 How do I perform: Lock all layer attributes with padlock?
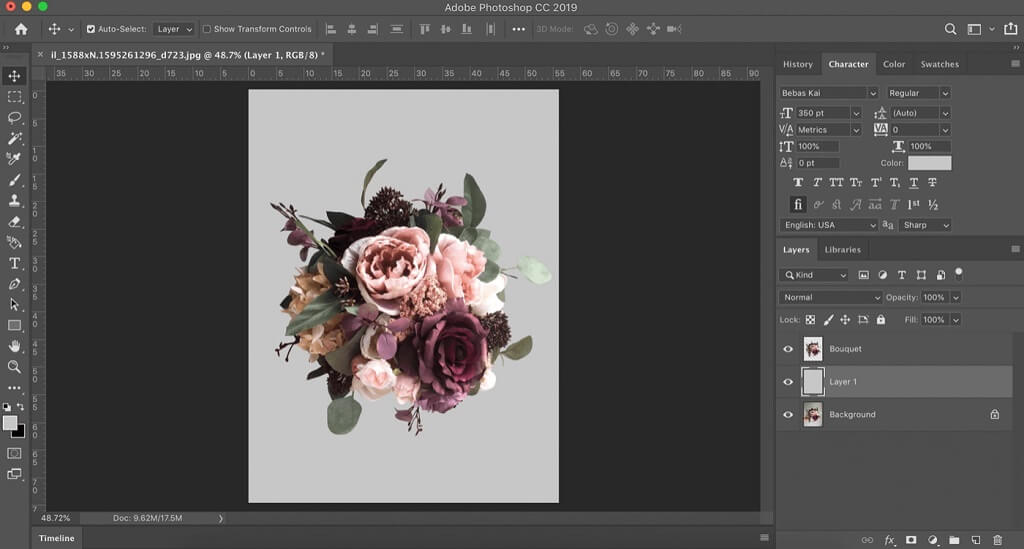click(x=880, y=320)
